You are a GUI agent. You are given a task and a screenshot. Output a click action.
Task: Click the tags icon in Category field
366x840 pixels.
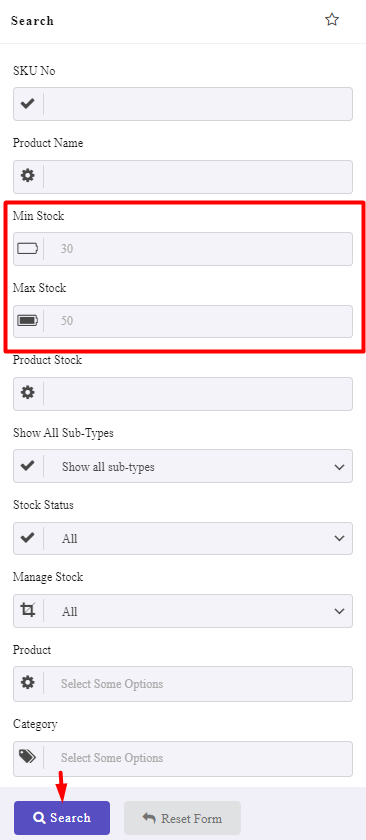[27, 756]
